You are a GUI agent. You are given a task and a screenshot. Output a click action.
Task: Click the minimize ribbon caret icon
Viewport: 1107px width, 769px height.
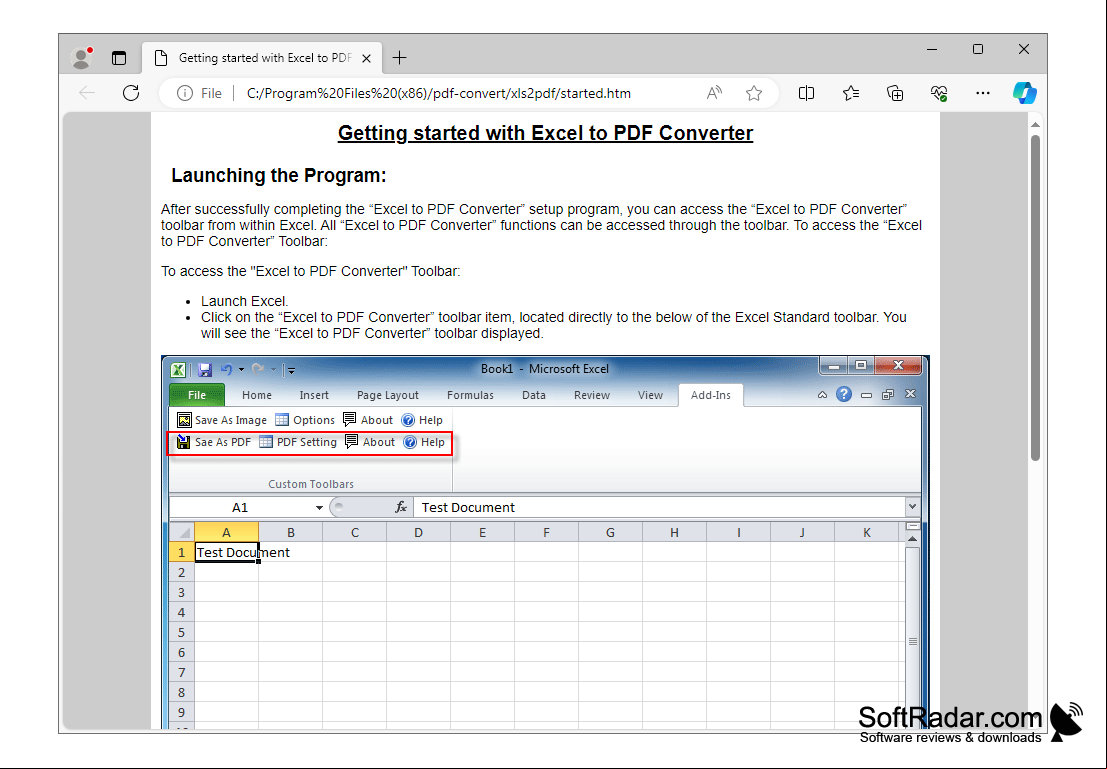(822, 395)
